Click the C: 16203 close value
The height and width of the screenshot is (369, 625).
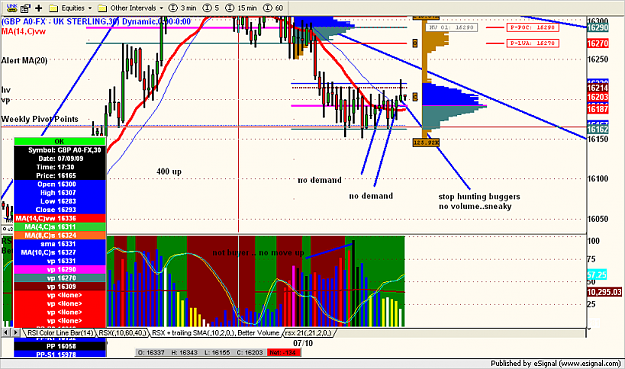[251, 353]
